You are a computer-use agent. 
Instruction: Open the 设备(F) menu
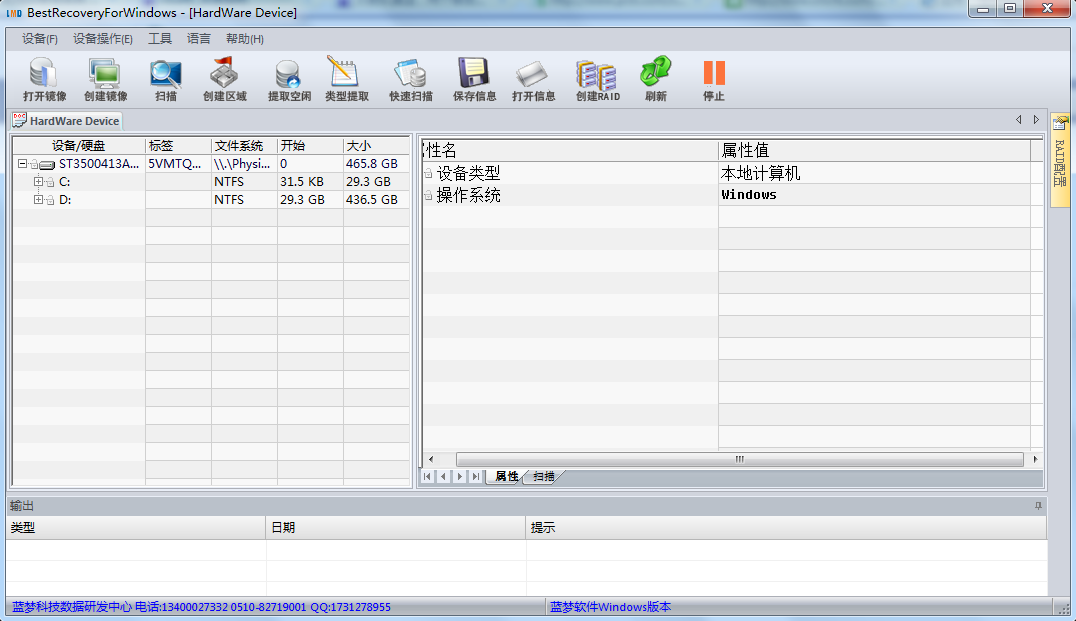[x=40, y=39]
